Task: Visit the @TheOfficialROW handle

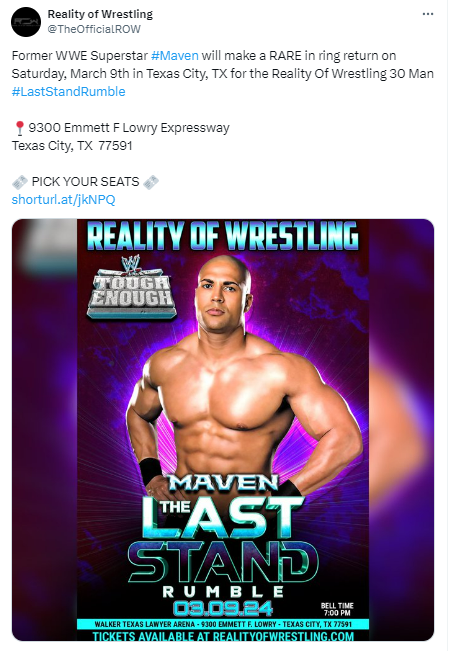Action: 94,29
